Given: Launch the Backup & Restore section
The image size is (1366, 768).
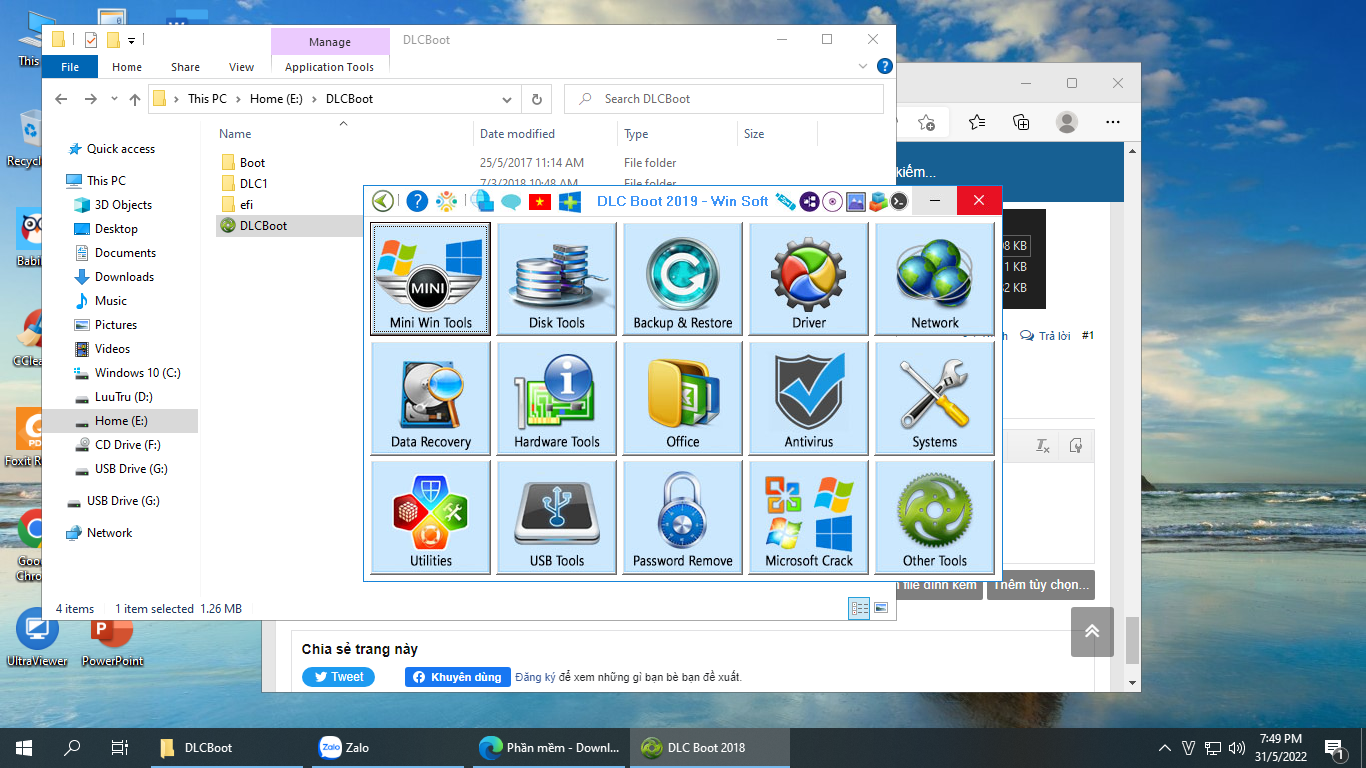Looking at the screenshot, I should (683, 279).
